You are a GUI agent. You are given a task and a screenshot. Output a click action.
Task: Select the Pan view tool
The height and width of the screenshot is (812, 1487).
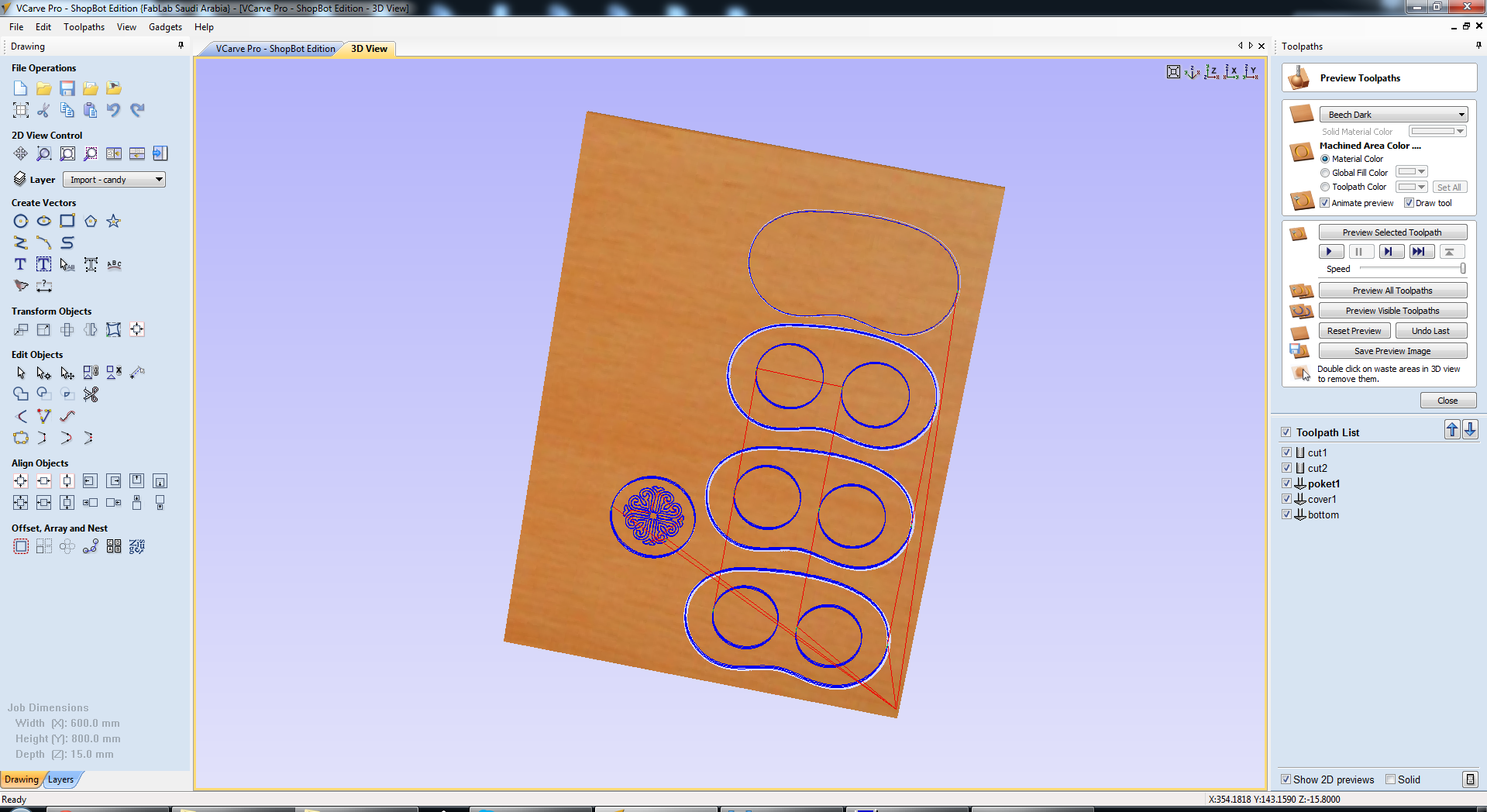[21, 153]
